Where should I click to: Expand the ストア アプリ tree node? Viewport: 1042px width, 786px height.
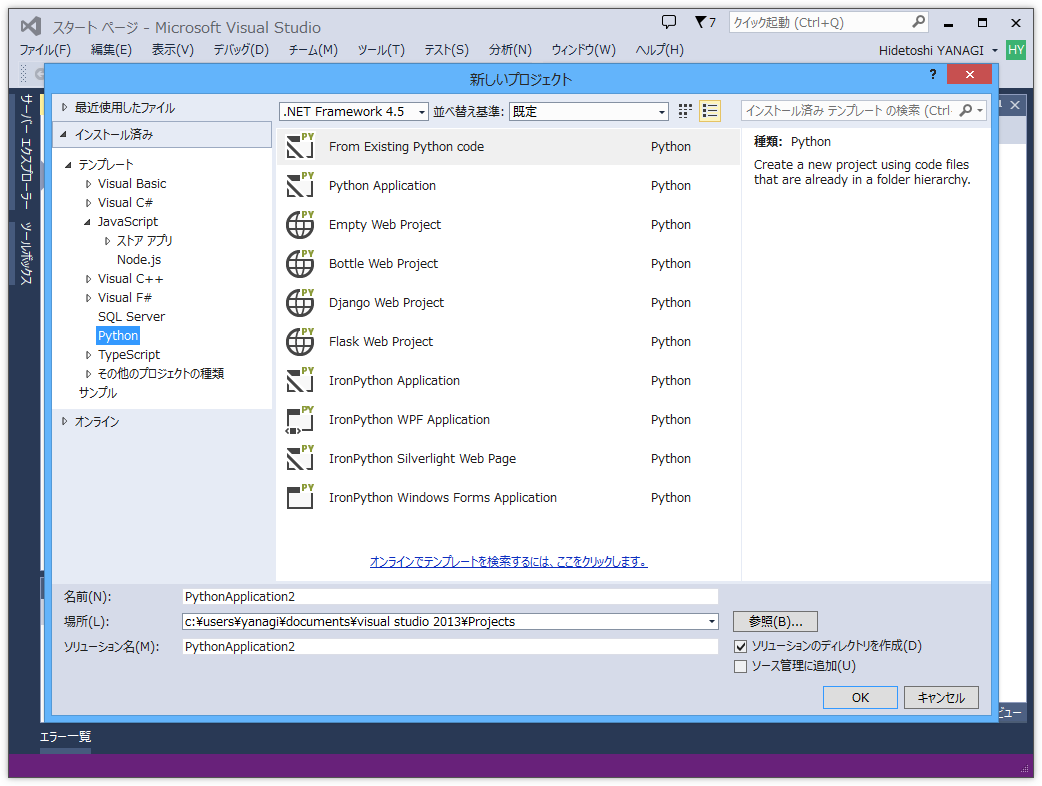pyautogui.click(x=107, y=241)
